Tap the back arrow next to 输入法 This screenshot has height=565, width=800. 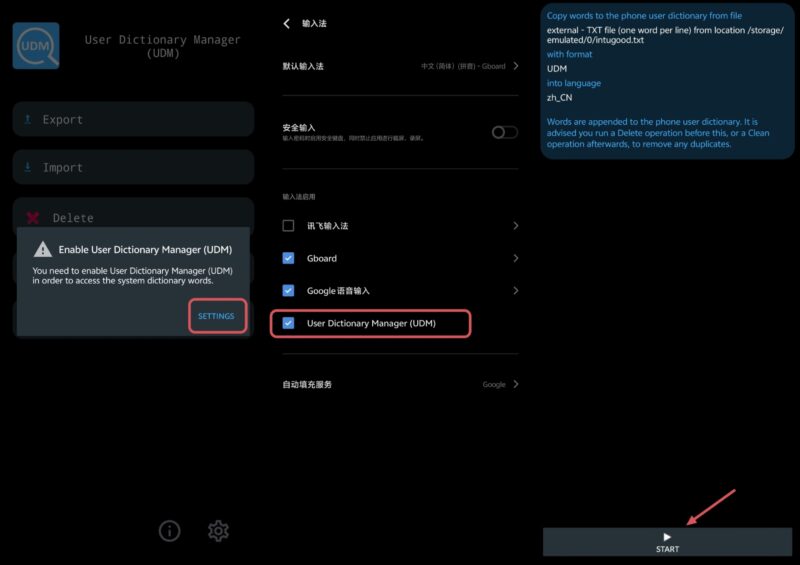287,23
